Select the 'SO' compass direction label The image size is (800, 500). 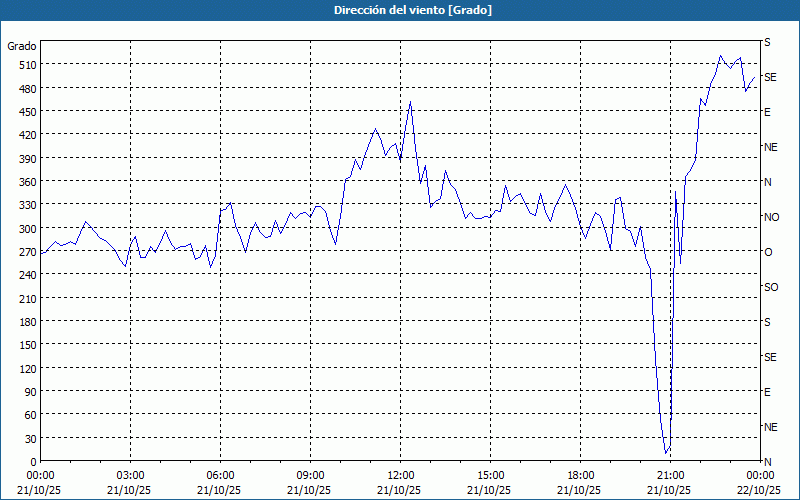[x=771, y=287]
